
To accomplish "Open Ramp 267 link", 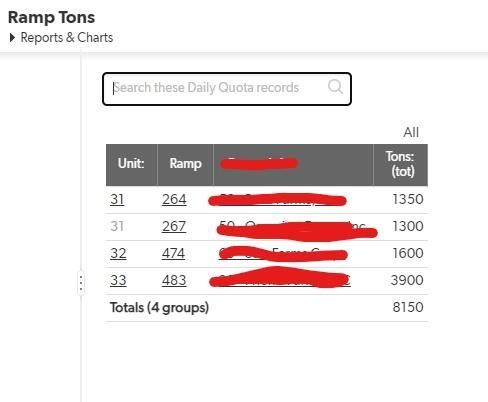I will 174,226.
